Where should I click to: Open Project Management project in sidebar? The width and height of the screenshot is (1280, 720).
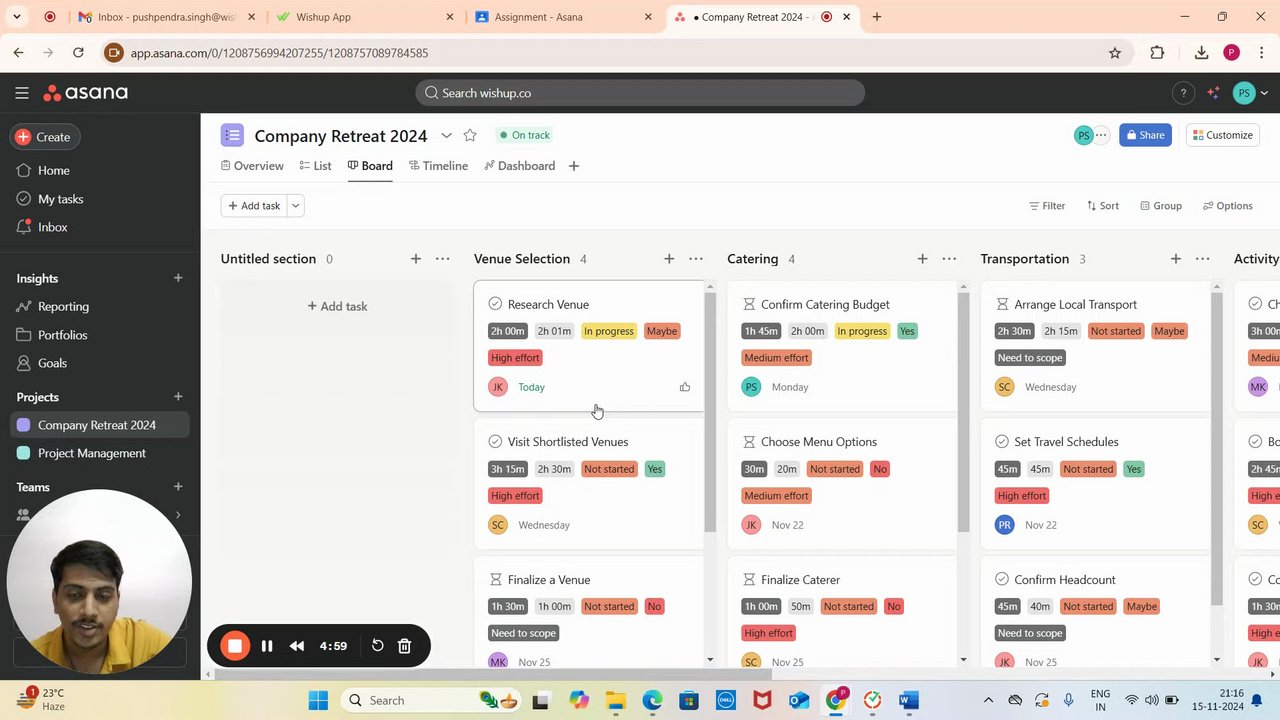point(91,453)
